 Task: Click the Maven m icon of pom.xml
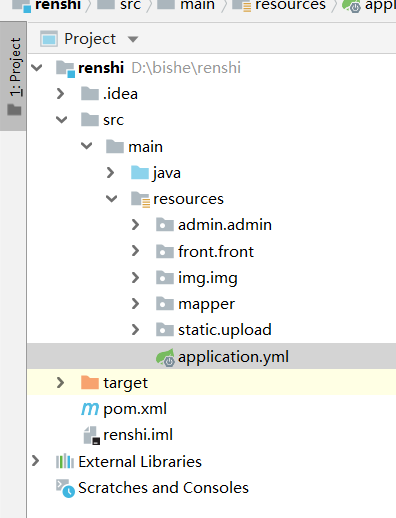pos(90,409)
